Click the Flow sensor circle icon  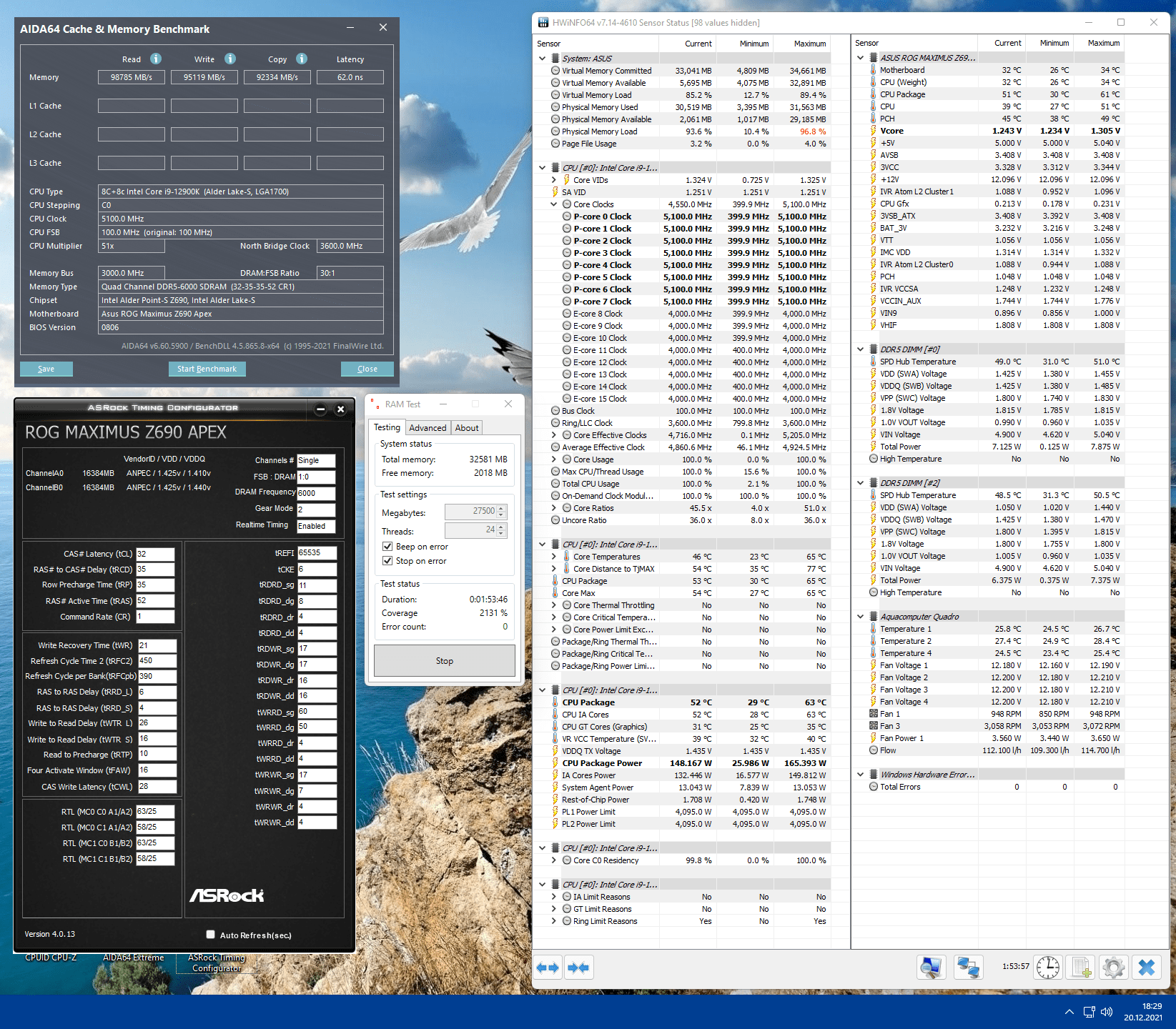pyautogui.click(x=874, y=750)
